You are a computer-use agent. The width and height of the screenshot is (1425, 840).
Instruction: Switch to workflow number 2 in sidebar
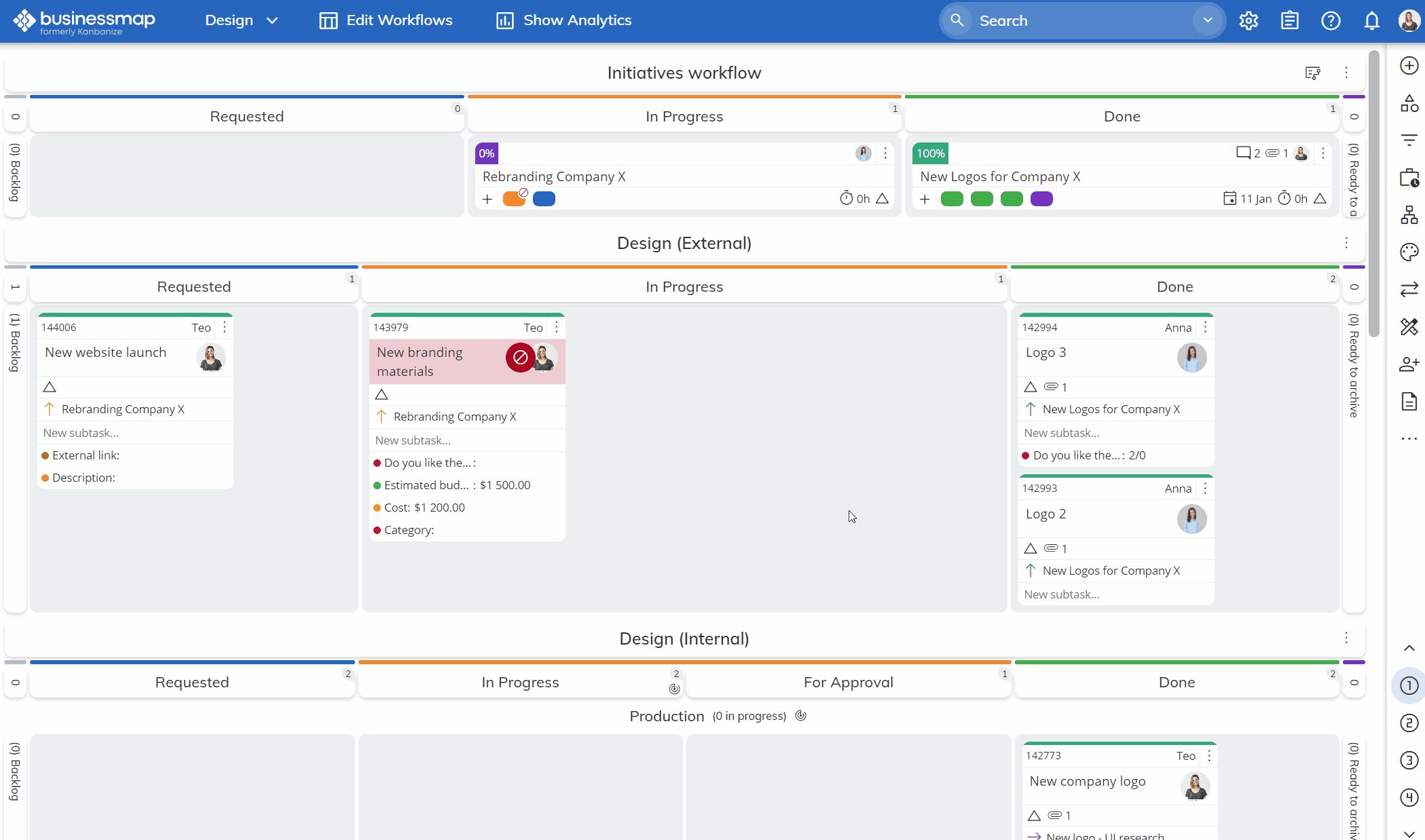pyautogui.click(x=1409, y=723)
